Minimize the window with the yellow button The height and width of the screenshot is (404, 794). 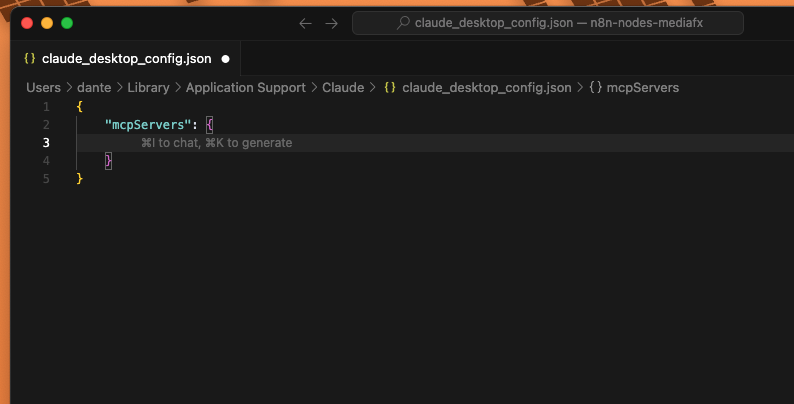coord(47,23)
